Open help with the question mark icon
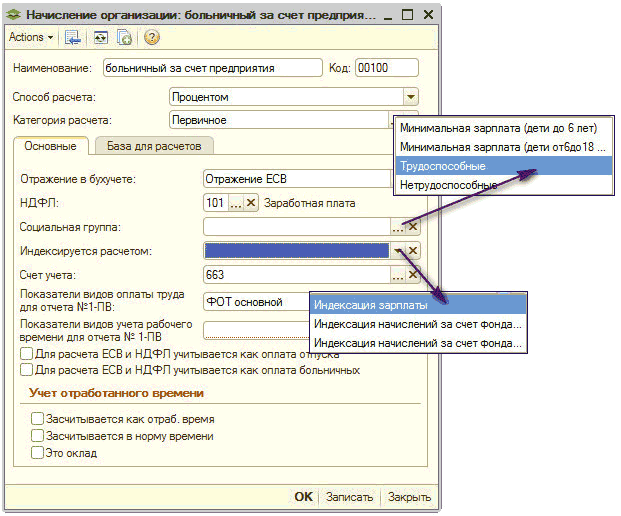This screenshot has width=621, height=516. 152,37
